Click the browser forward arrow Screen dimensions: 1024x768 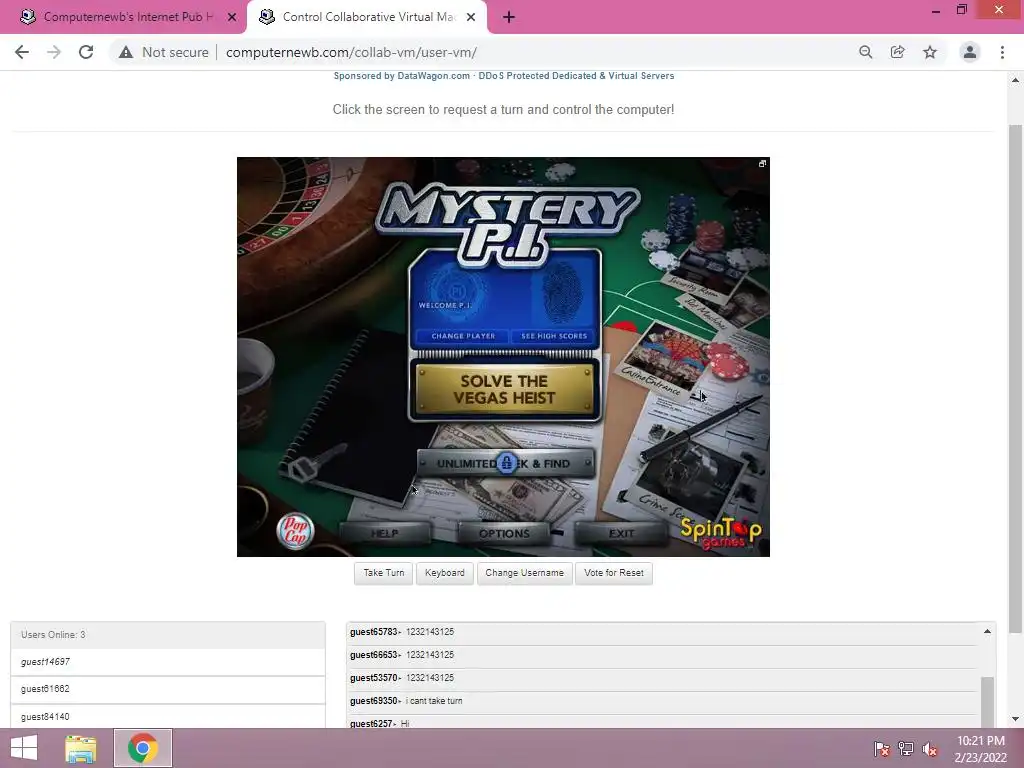(x=54, y=52)
